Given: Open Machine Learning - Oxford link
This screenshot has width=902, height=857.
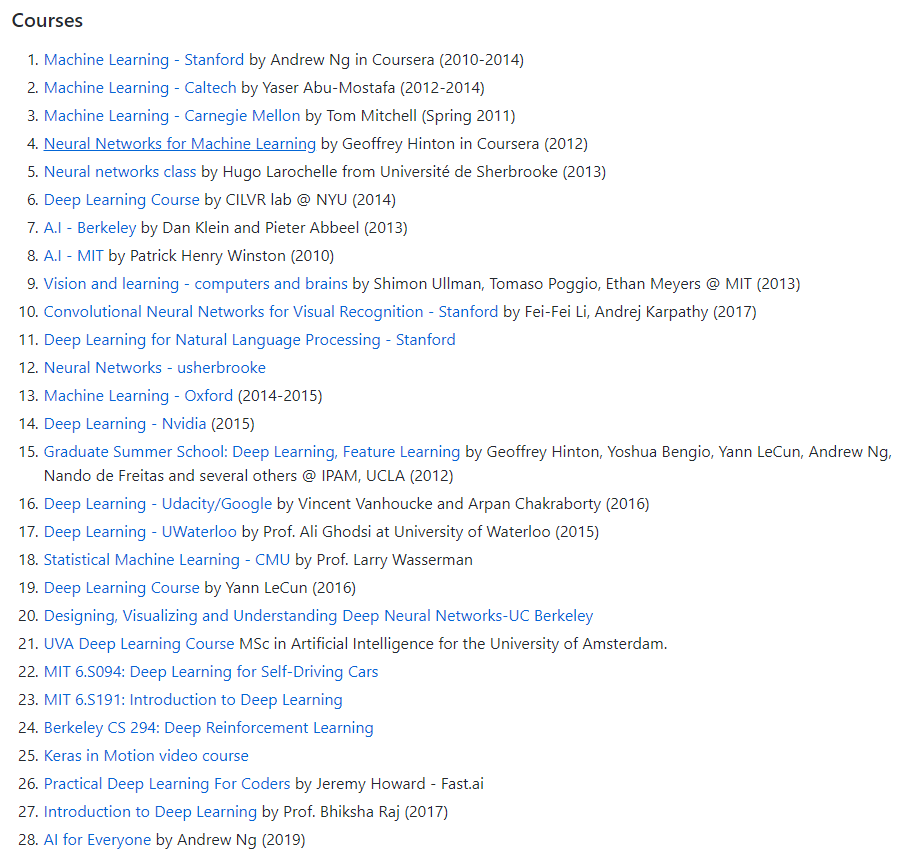Looking at the screenshot, I should (139, 396).
